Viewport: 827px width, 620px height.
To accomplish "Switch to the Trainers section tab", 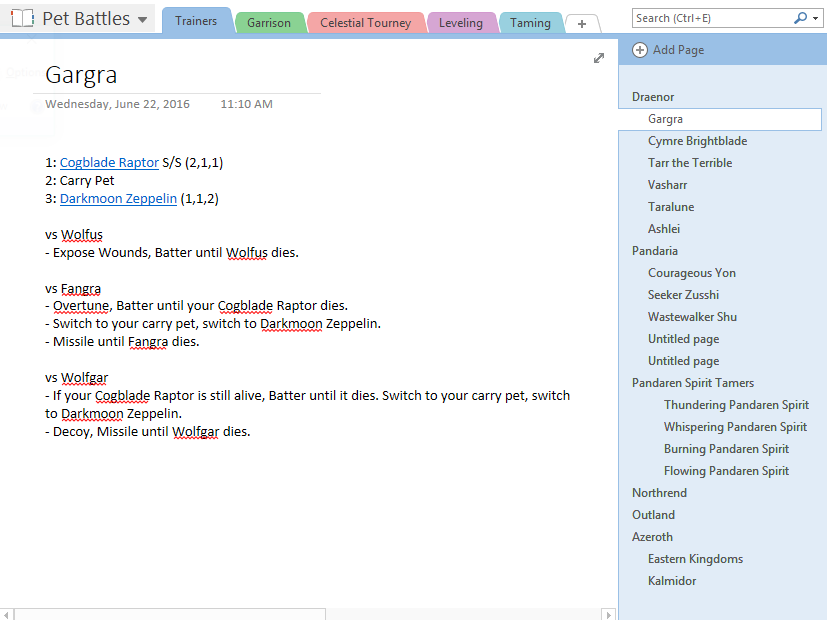I will (x=196, y=21).
